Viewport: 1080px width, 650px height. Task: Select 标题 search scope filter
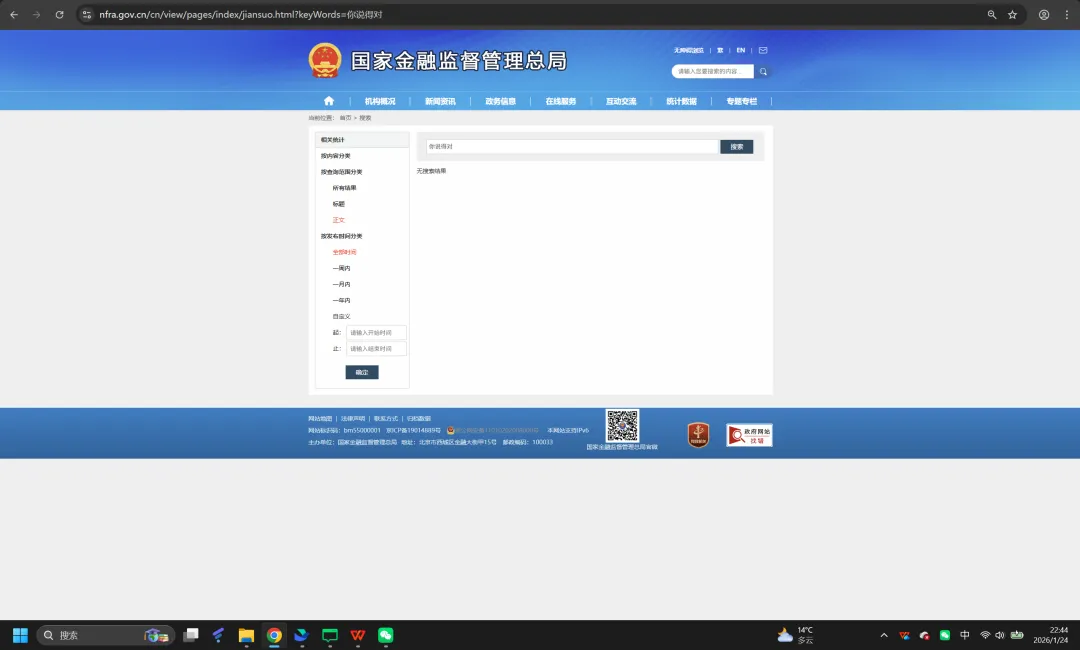(x=339, y=203)
